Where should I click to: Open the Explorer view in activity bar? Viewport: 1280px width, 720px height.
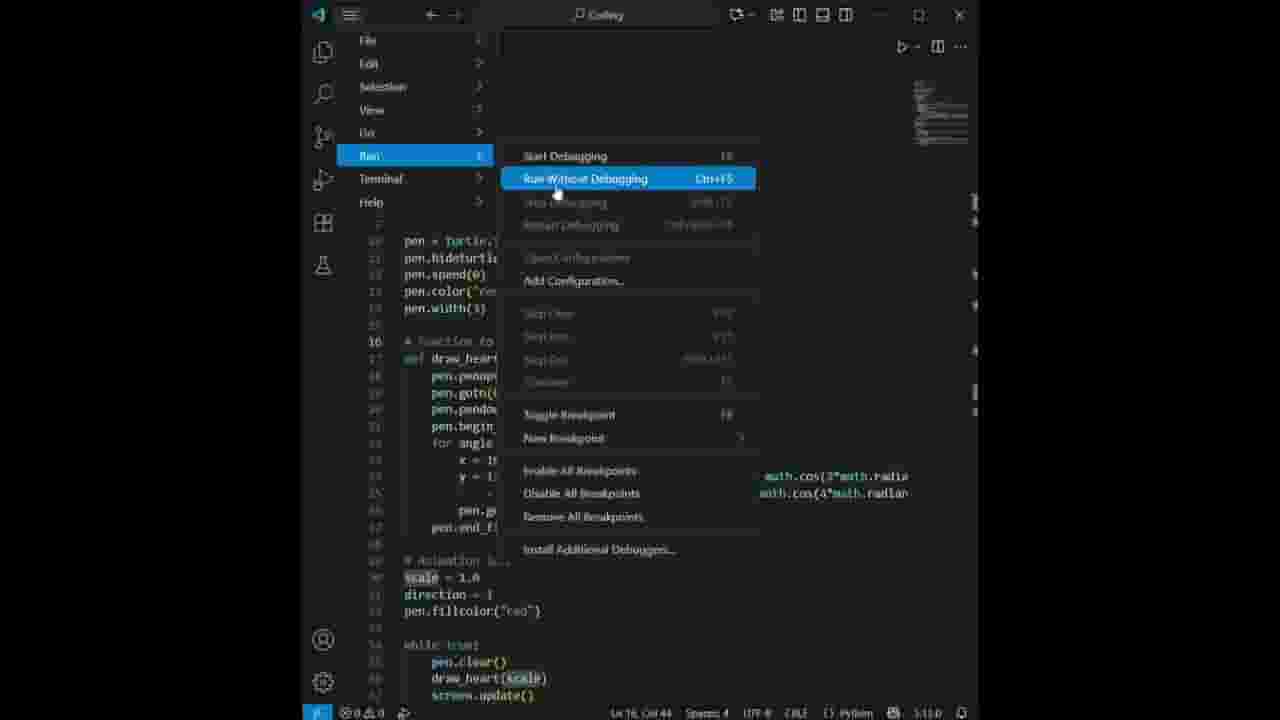point(323,52)
